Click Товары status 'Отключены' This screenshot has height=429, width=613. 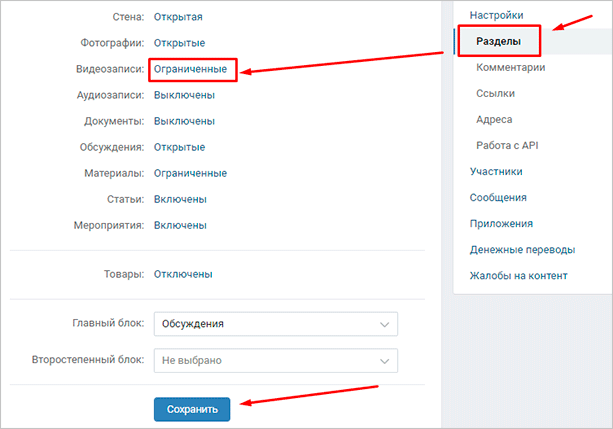click(x=183, y=274)
